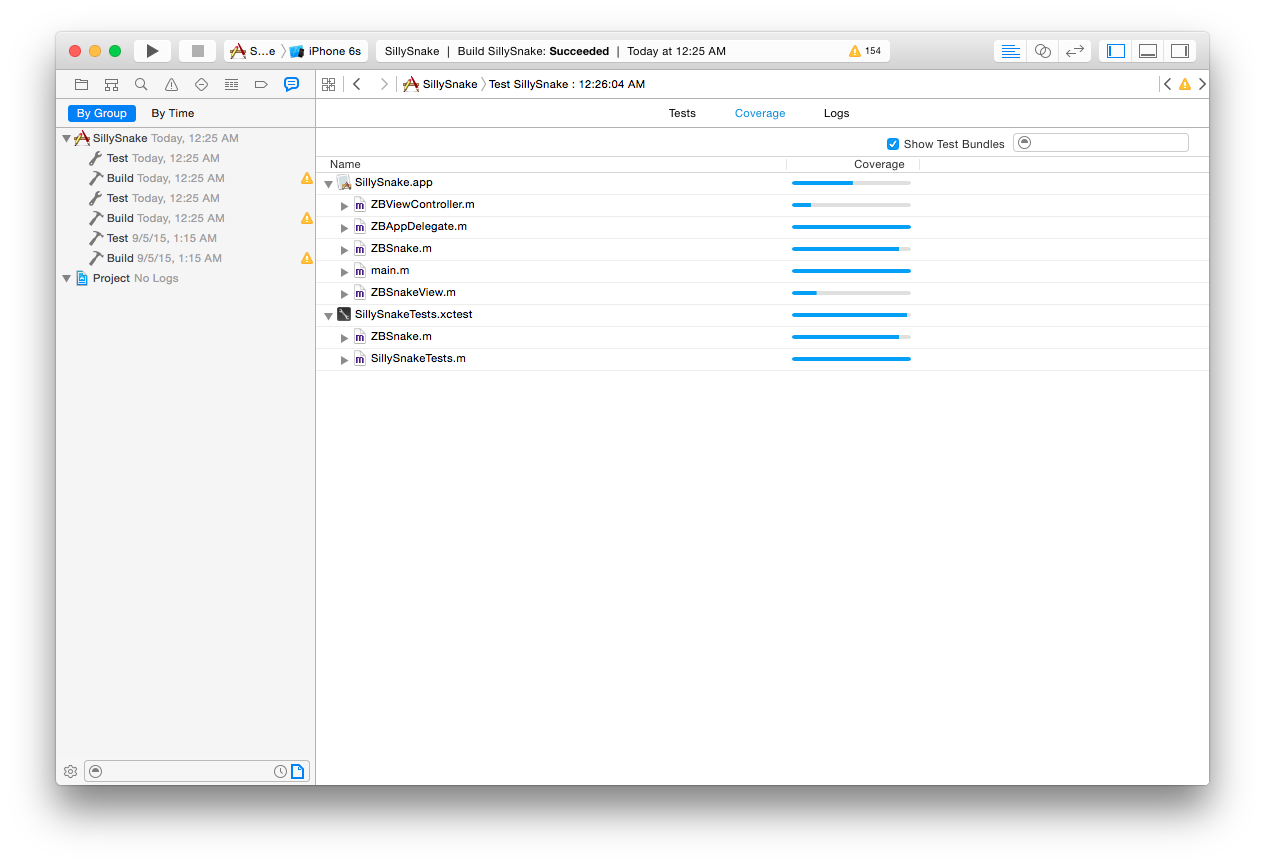Expand ZBViewController.m coverage row
Viewport: 1265px width, 865px height.
[345, 205]
